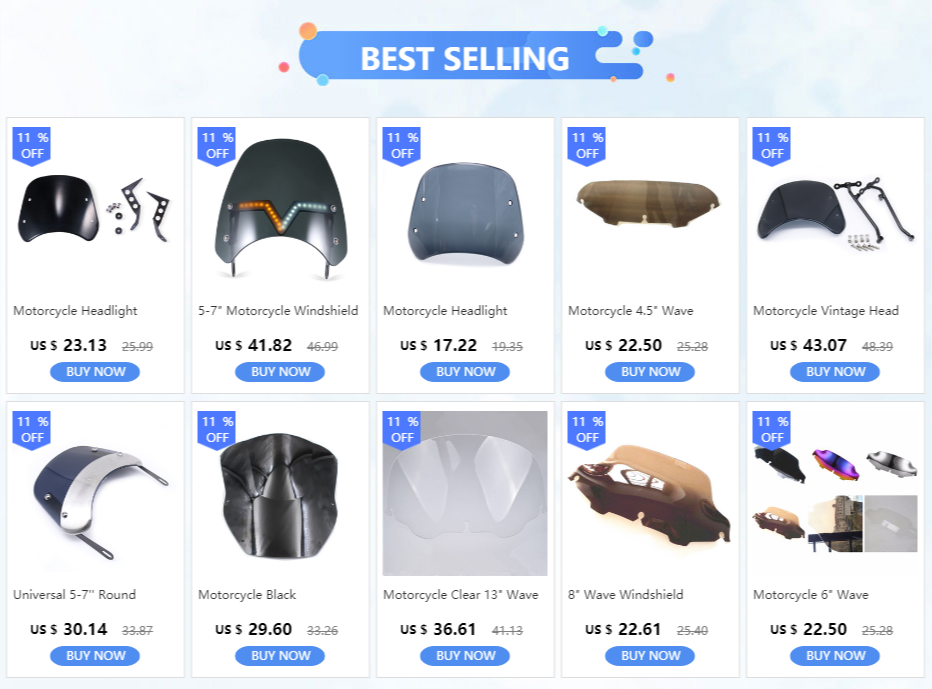
Task: Open the 8" Wave Windshield title link
Action: (x=625, y=594)
